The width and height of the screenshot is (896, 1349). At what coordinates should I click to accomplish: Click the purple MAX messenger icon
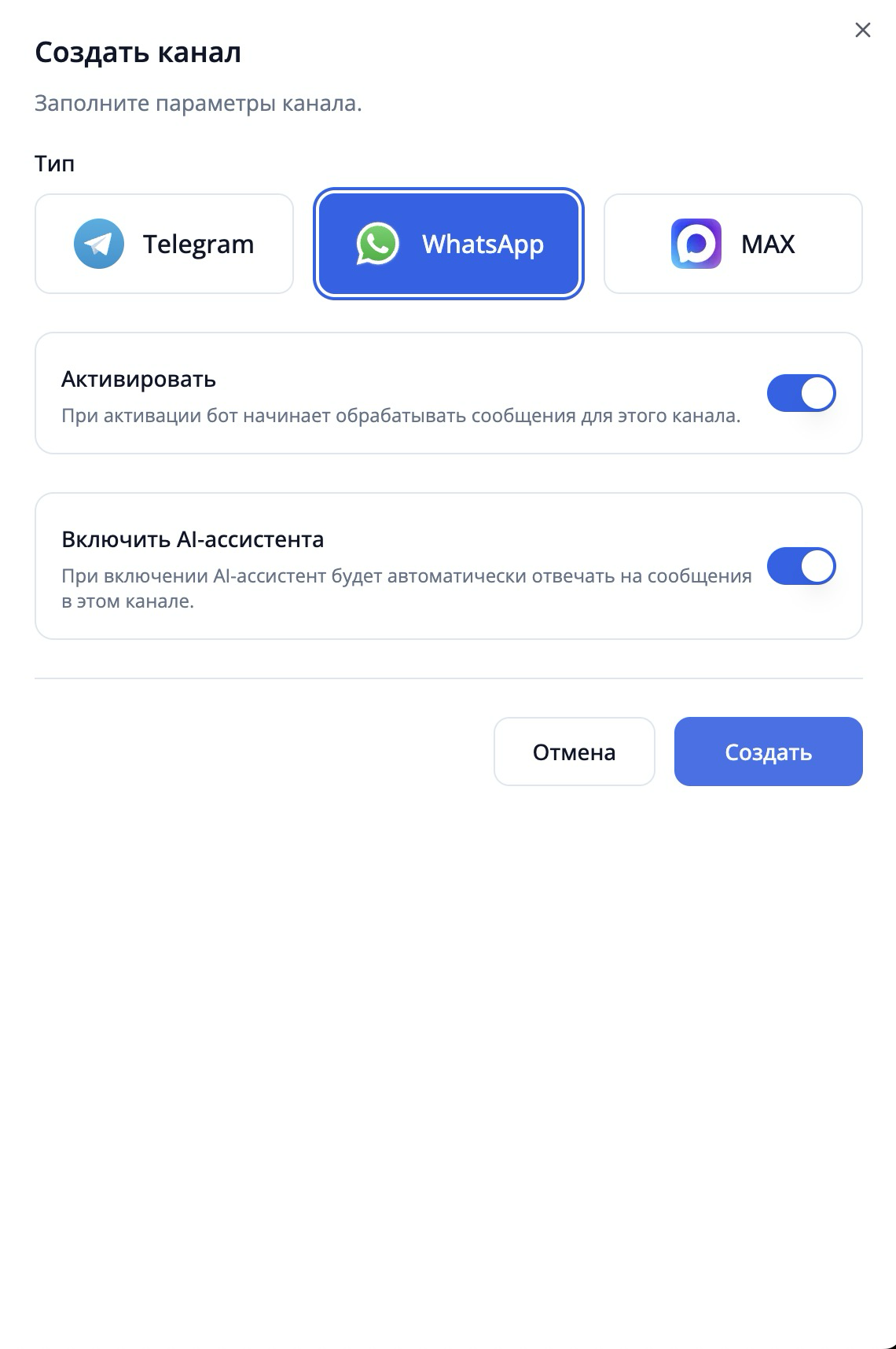[696, 244]
